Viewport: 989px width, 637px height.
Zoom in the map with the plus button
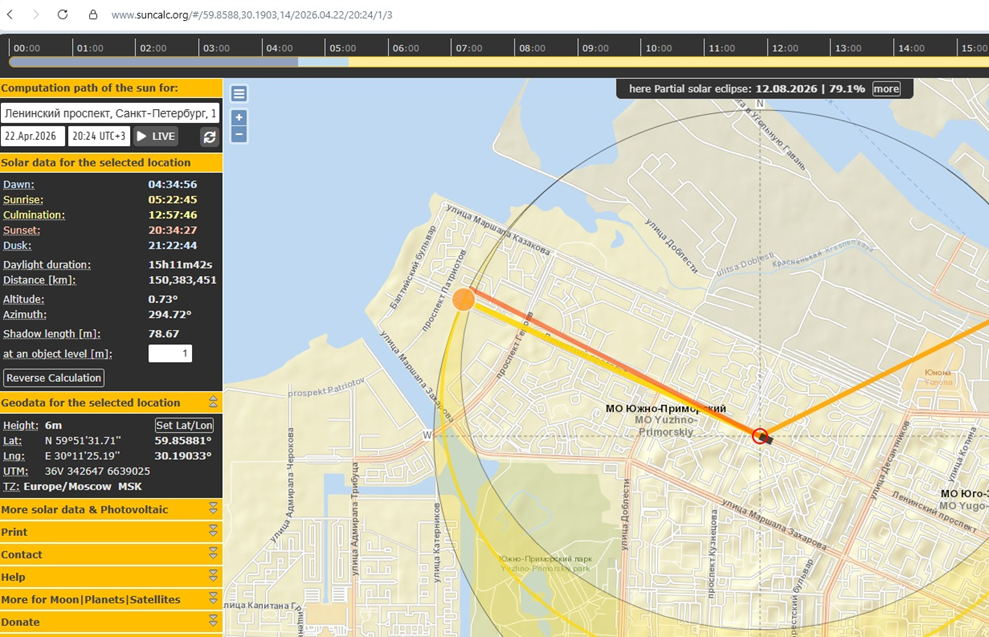[239, 117]
